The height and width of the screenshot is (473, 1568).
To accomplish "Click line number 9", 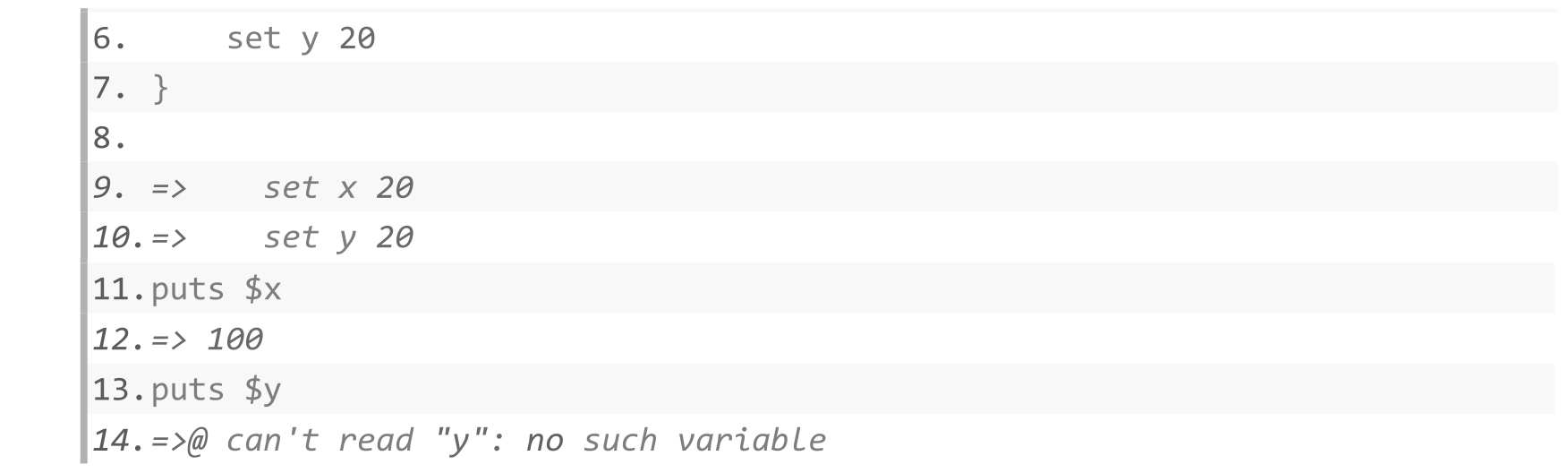I will [109, 188].
